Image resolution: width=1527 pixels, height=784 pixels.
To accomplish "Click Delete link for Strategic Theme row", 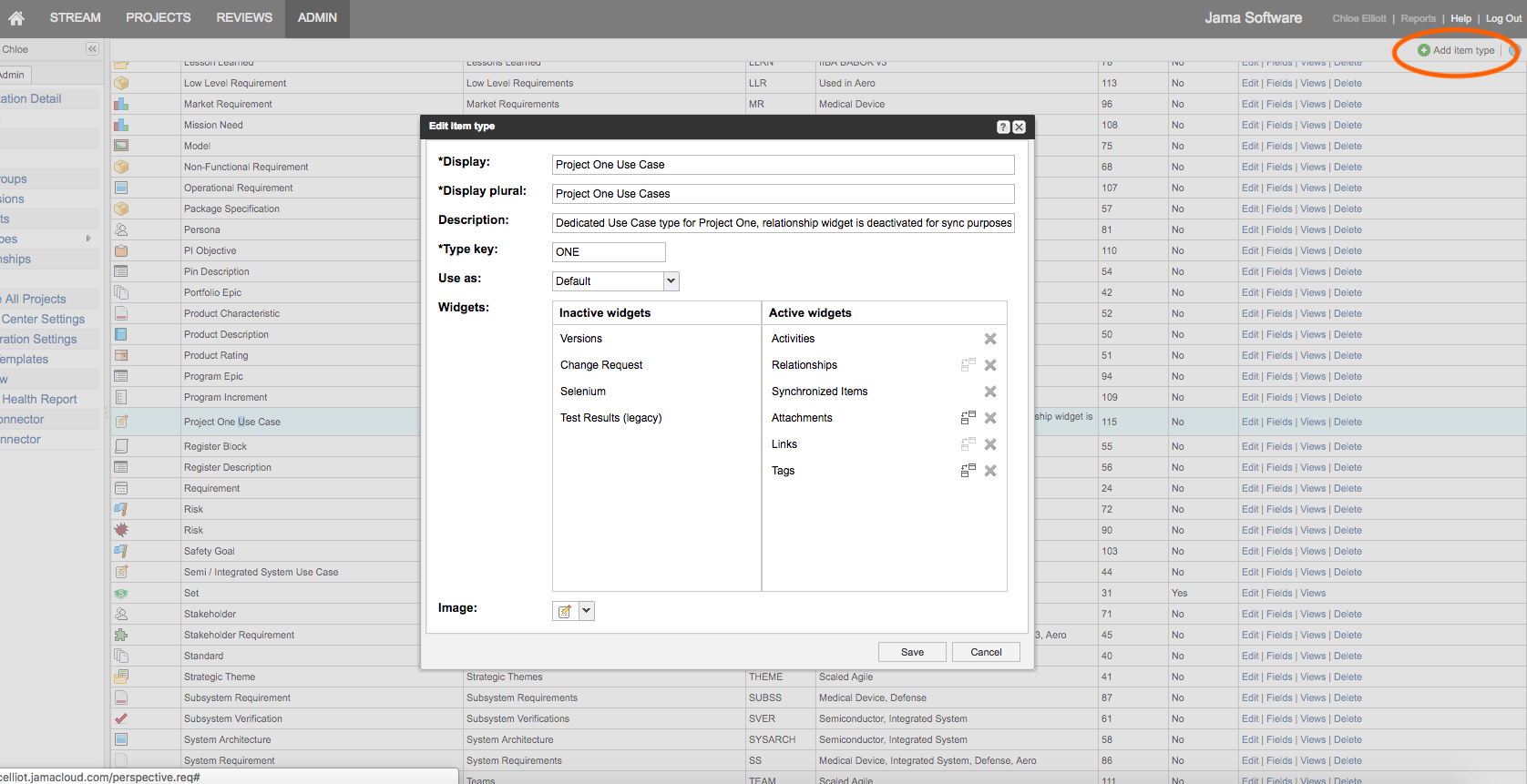I will (1348, 677).
